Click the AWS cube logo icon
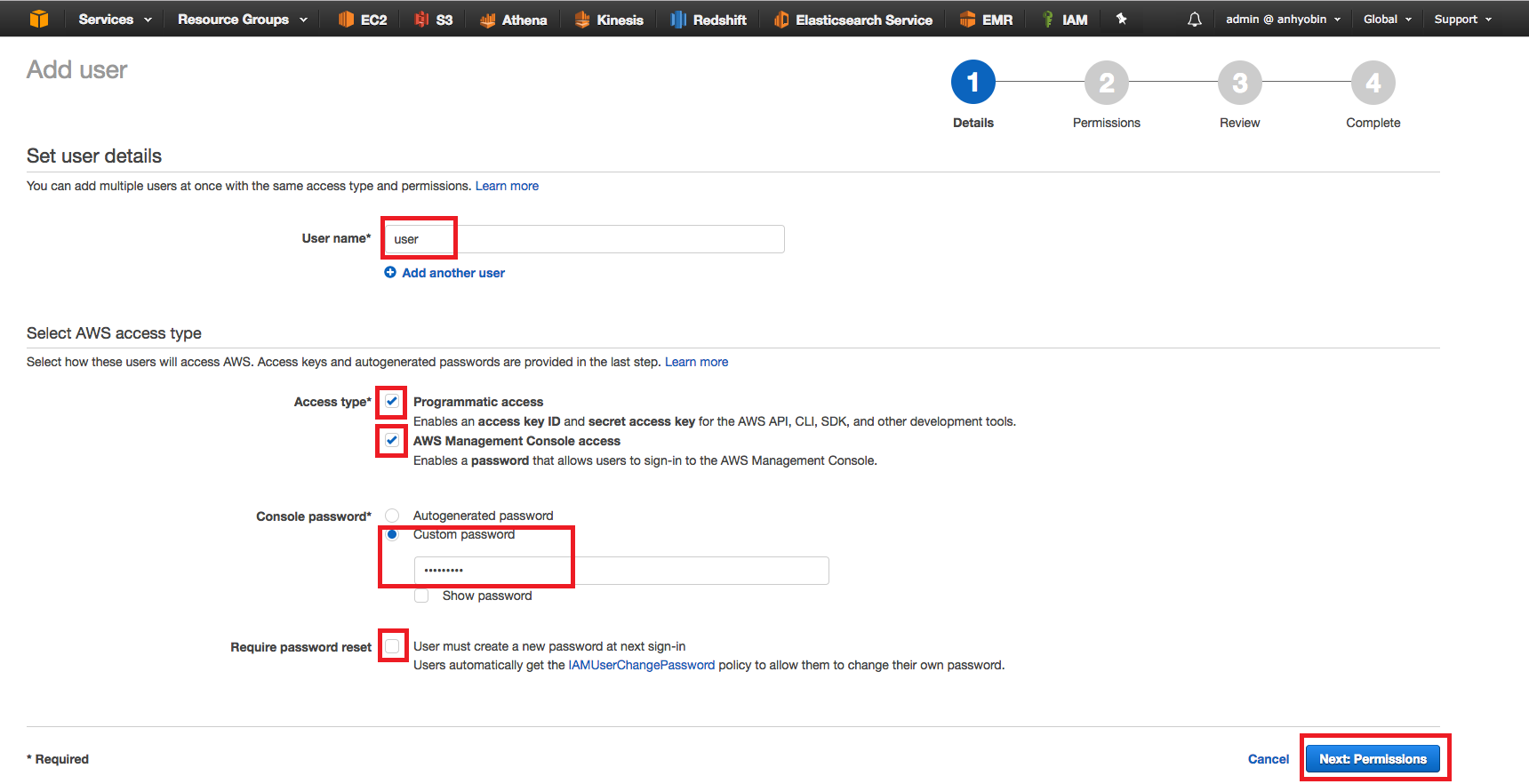Viewport: 1529px width, 784px height. coord(39,19)
